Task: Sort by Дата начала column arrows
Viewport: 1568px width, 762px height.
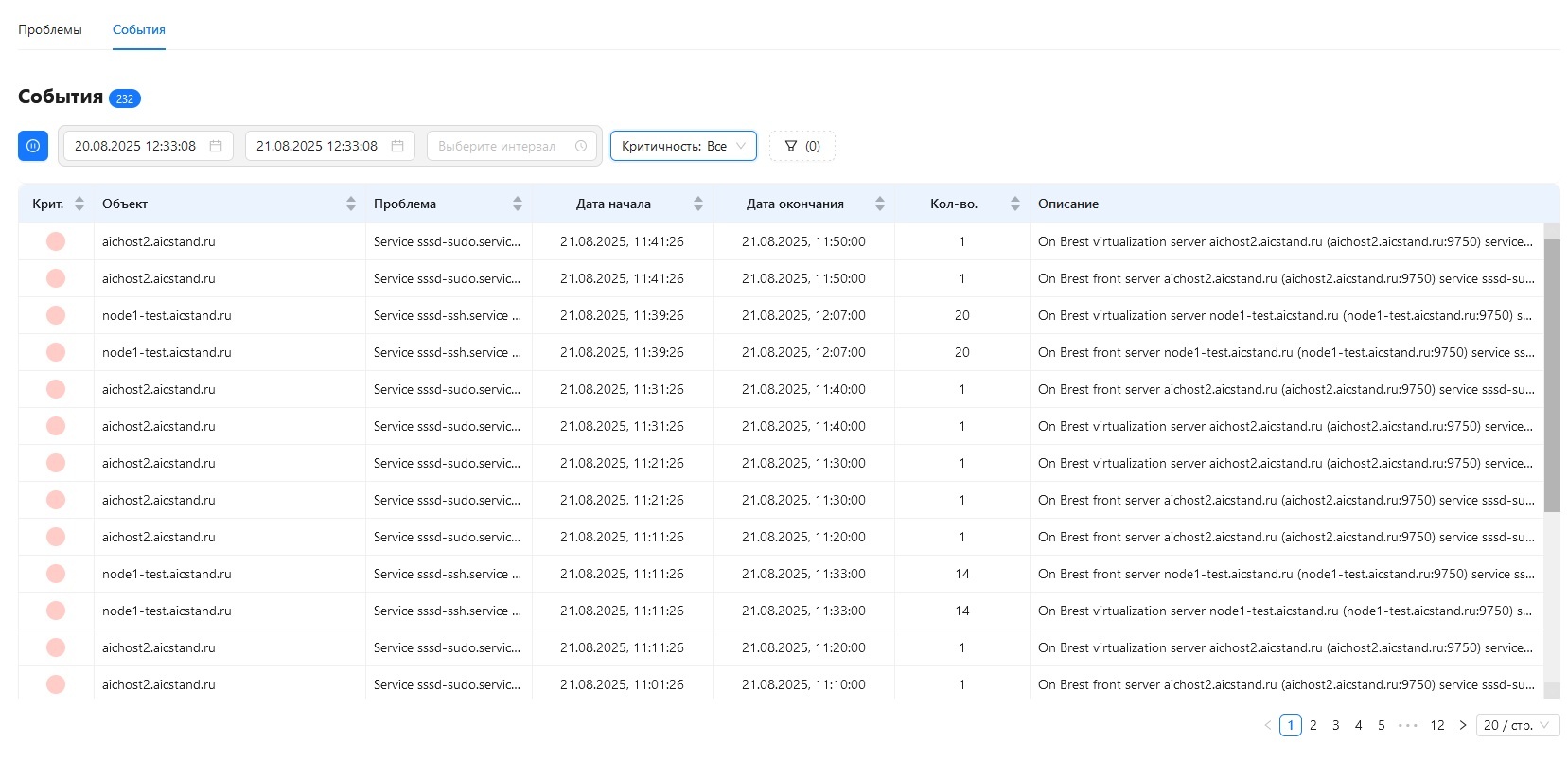Action: (x=698, y=204)
